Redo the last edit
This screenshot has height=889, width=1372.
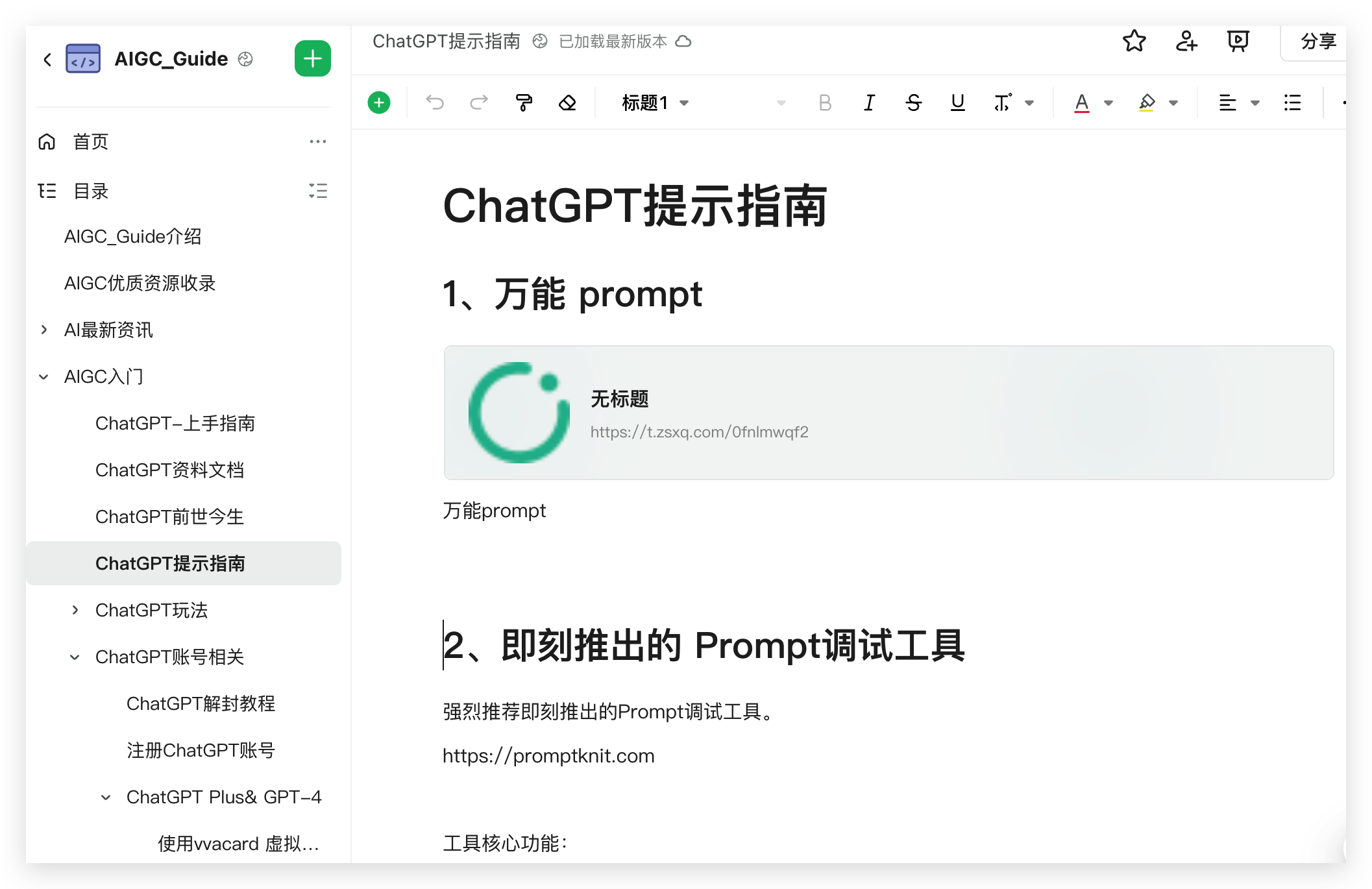click(479, 103)
